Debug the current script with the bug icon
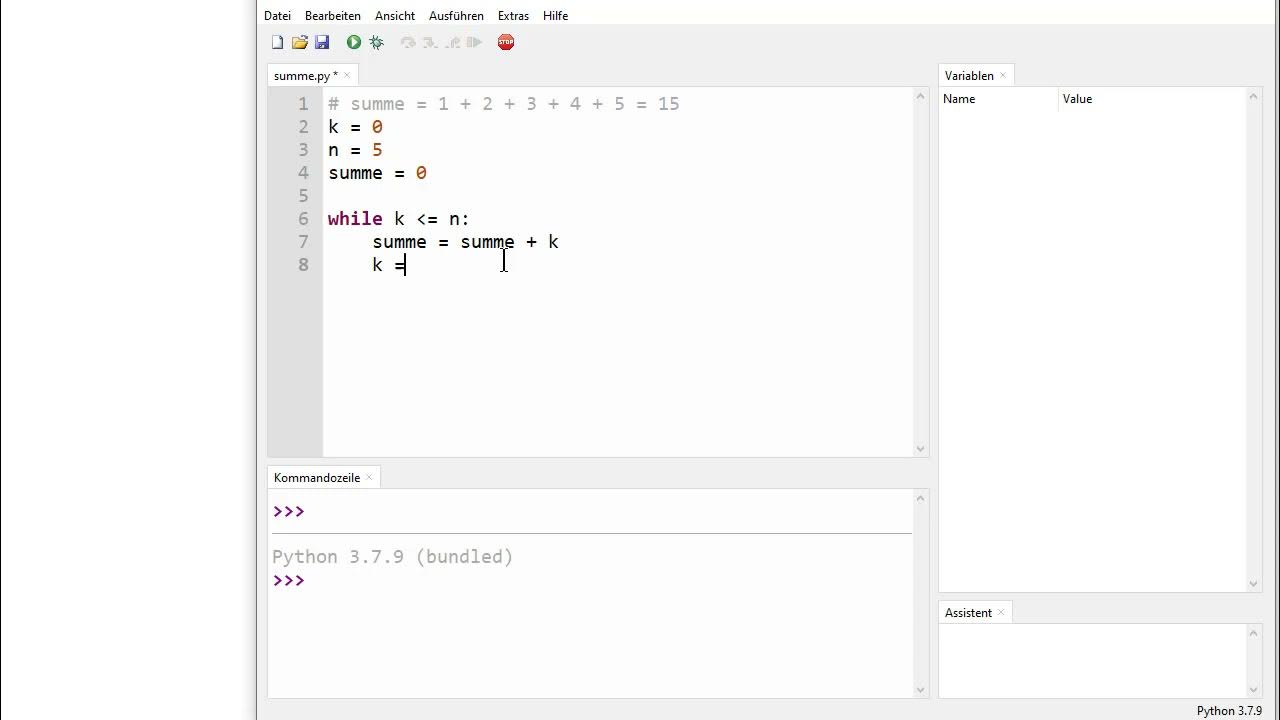The width and height of the screenshot is (1280, 720). pyautogui.click(x=376, y=42)
